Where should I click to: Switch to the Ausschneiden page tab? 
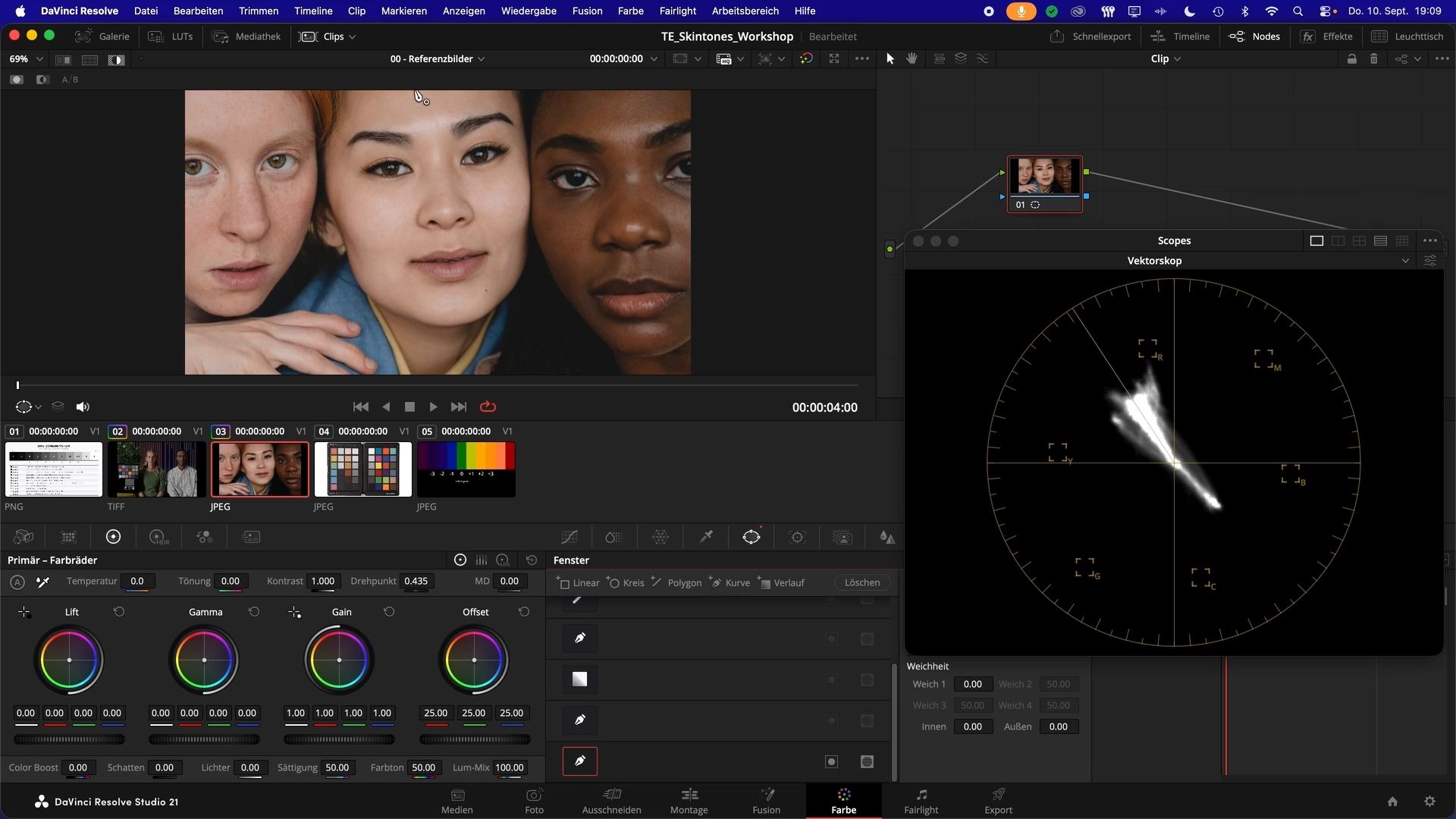[x=611, y=801]
